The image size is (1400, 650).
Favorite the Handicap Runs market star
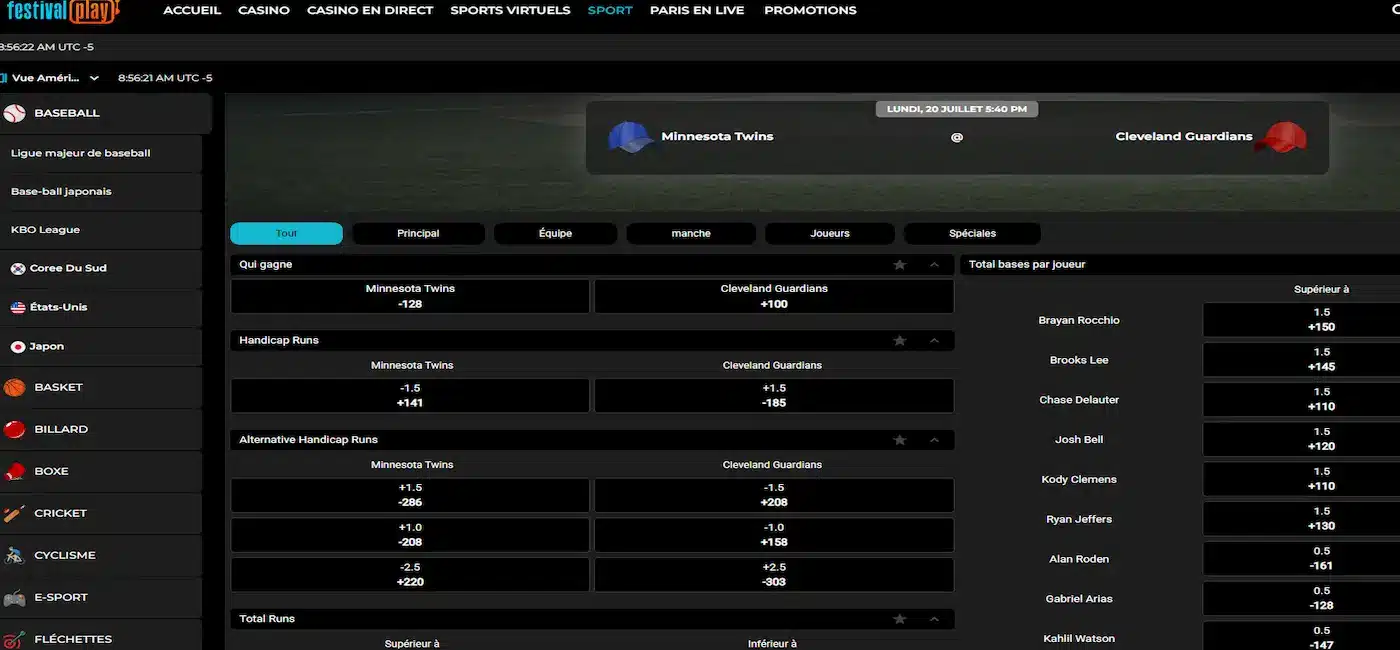pos(899,341)
